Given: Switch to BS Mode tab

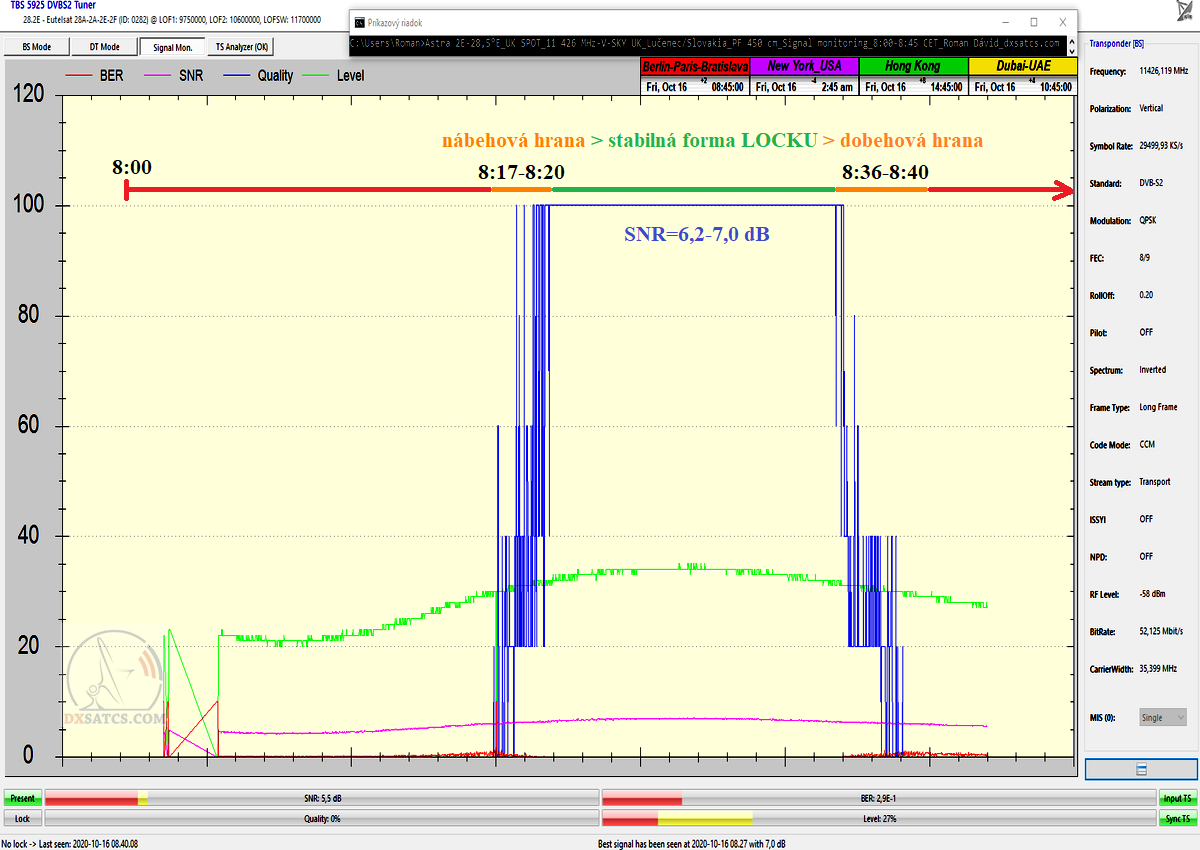Looking at the screenshot, I should (36, 47).
